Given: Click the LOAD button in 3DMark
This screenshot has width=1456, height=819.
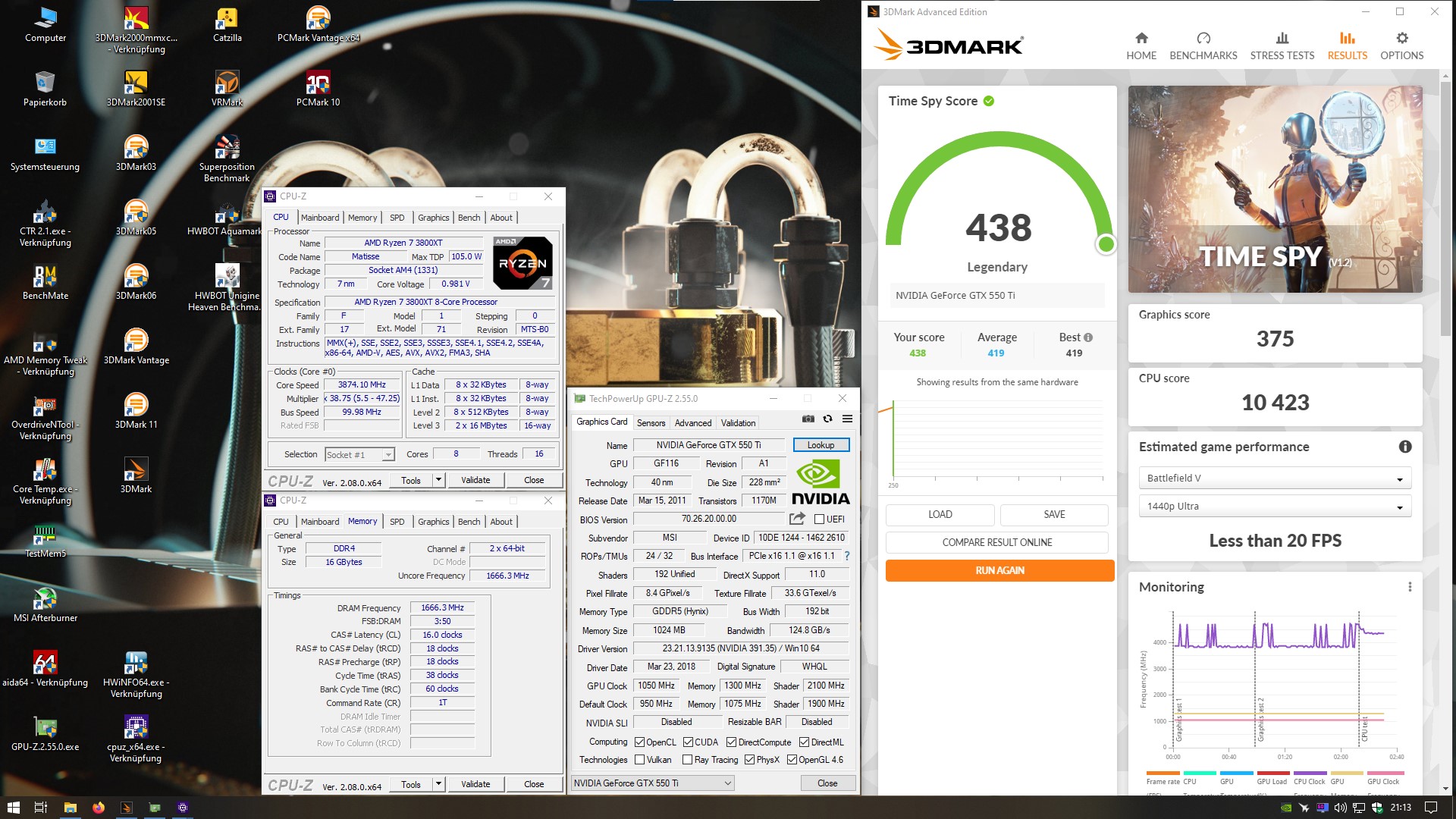Looking at the screenshot, I should (940, 514).
